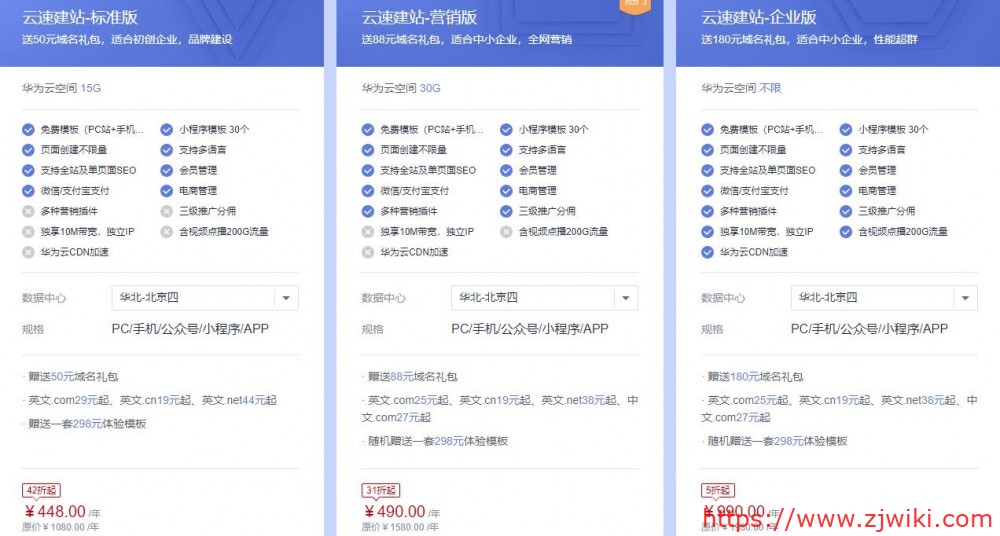Click 免费模板 check icon in 企业版 card

coord(707,130)
